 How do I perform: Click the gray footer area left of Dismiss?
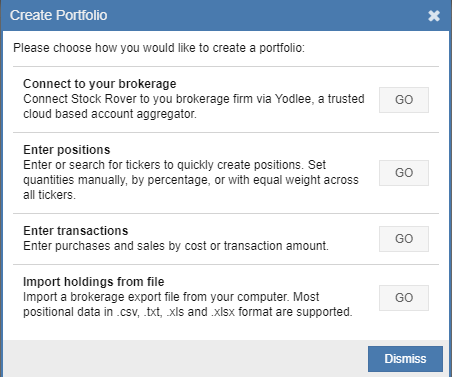pyautogui.click(x=185, y=359)
